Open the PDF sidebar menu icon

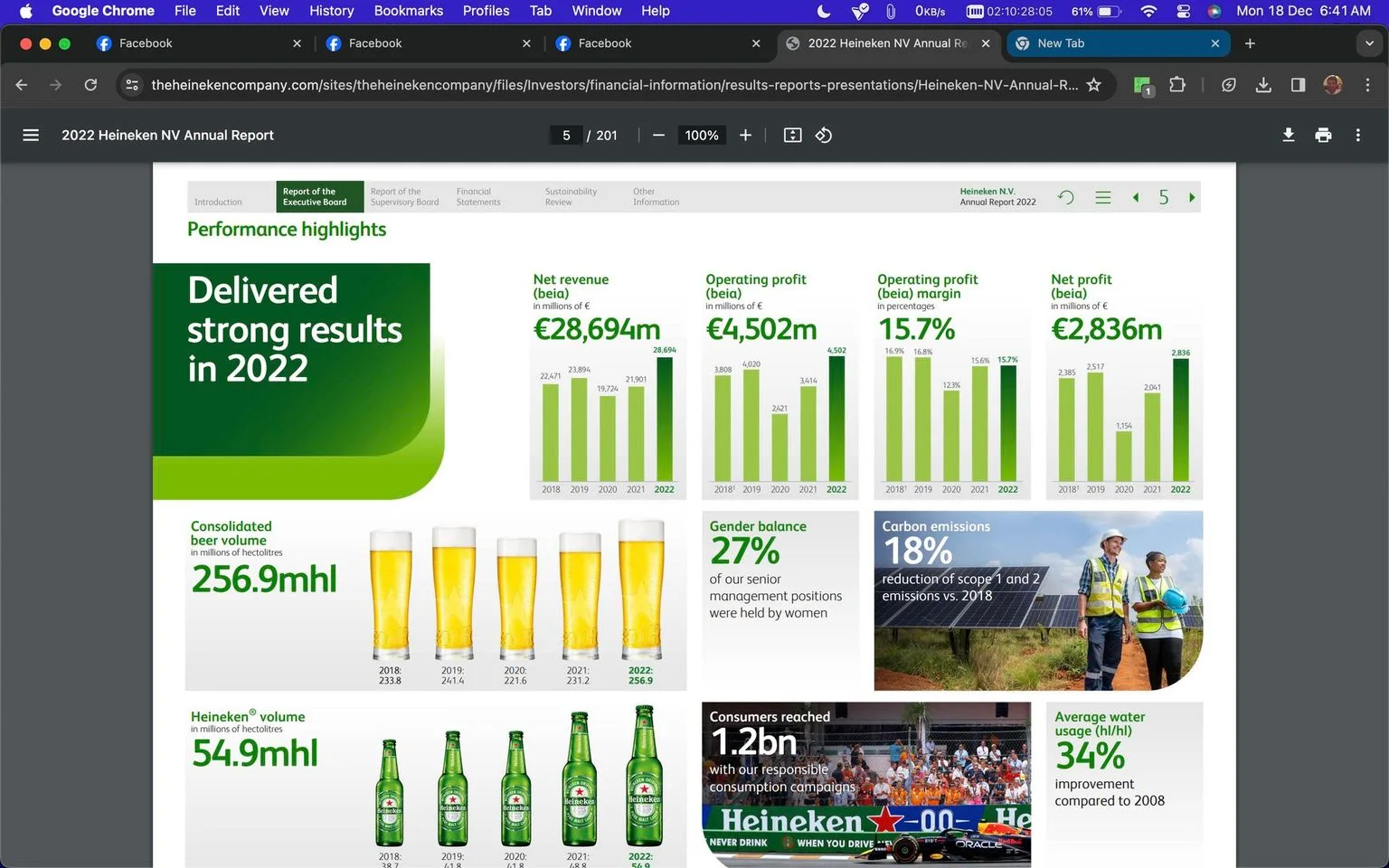point(31,135)
